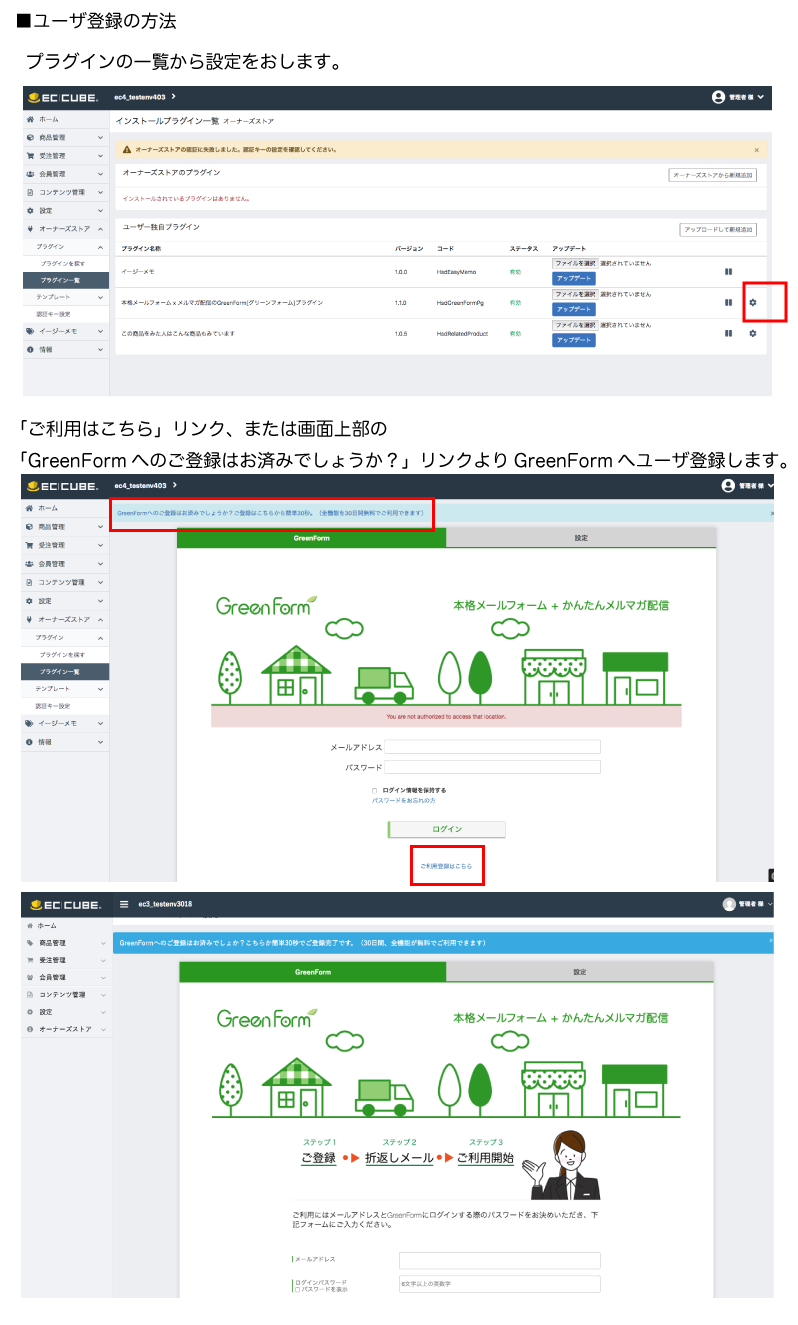
Task: Click パスワードをお忘れの方 link
Action: coord(403,801)
